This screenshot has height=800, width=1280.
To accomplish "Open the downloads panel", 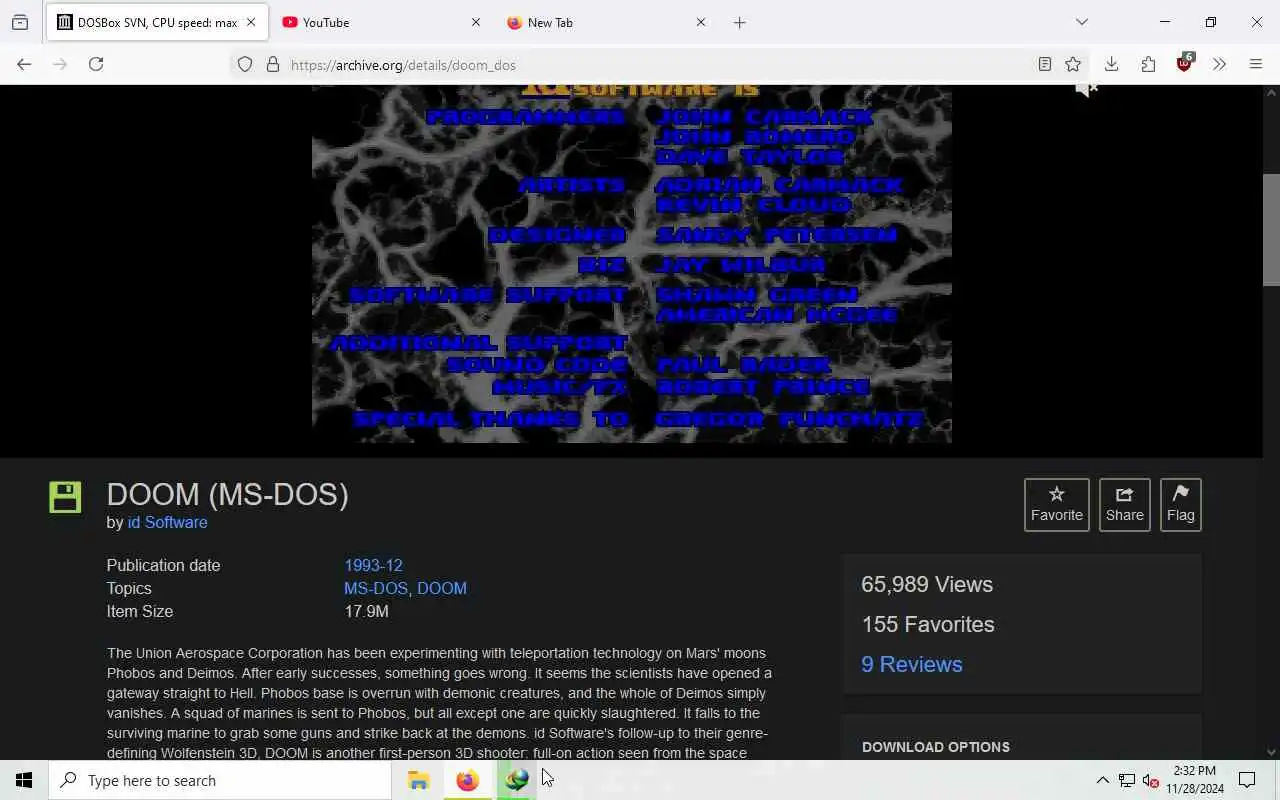I will coord(1111,65).
